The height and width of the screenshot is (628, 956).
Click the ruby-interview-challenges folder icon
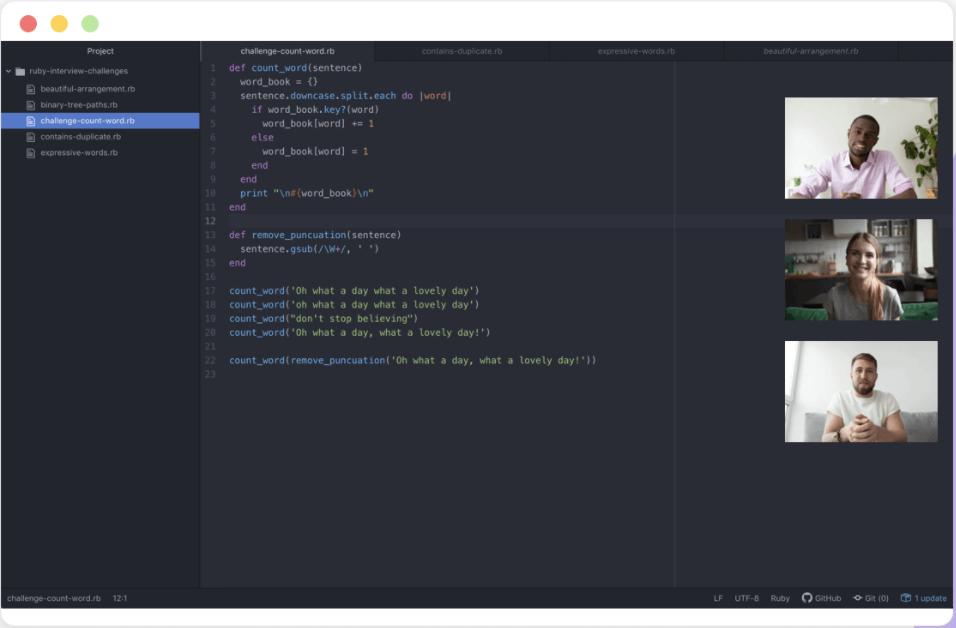click(x=20, y=71)
